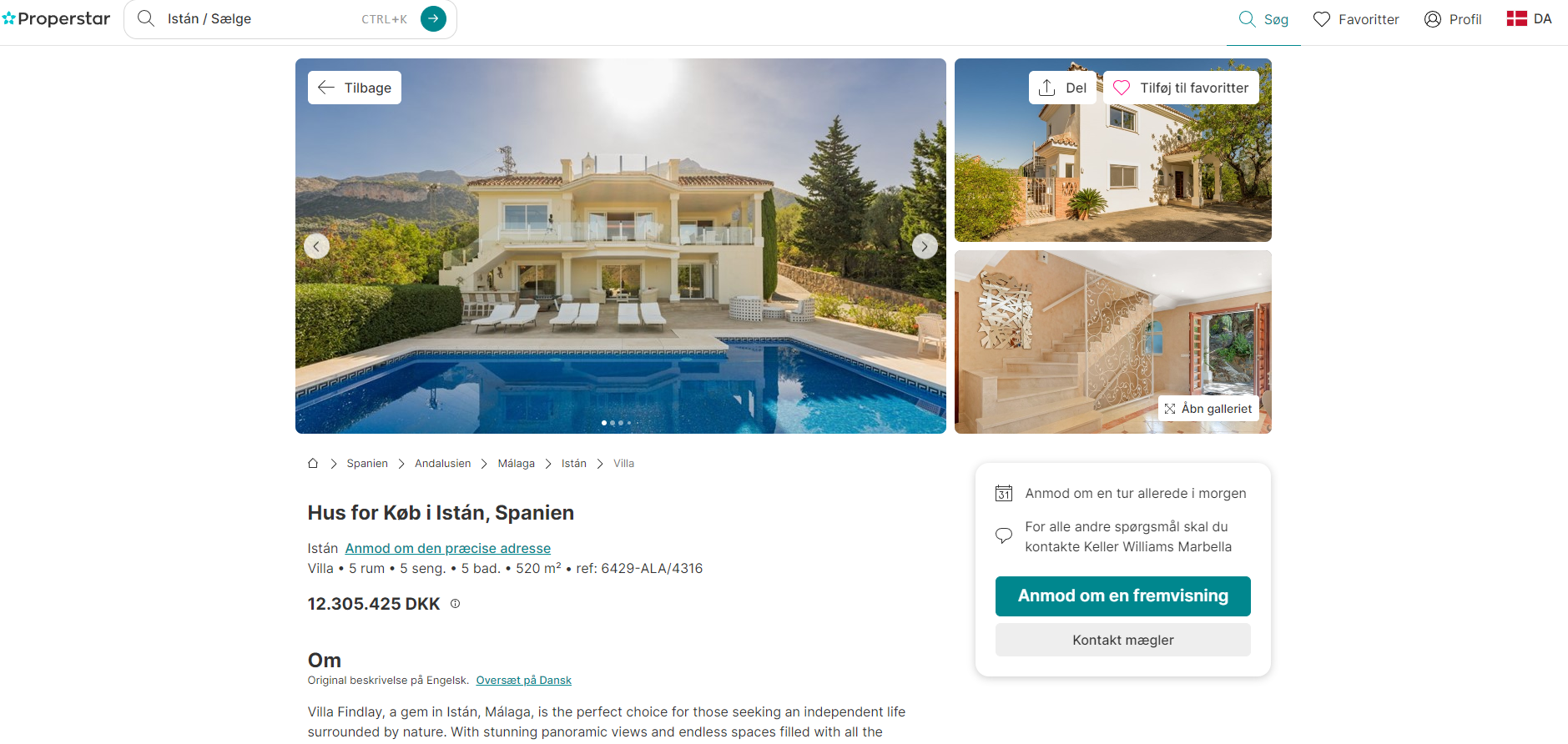
Task: Open Anmod om den præcise adresse link
Action: 448,548
